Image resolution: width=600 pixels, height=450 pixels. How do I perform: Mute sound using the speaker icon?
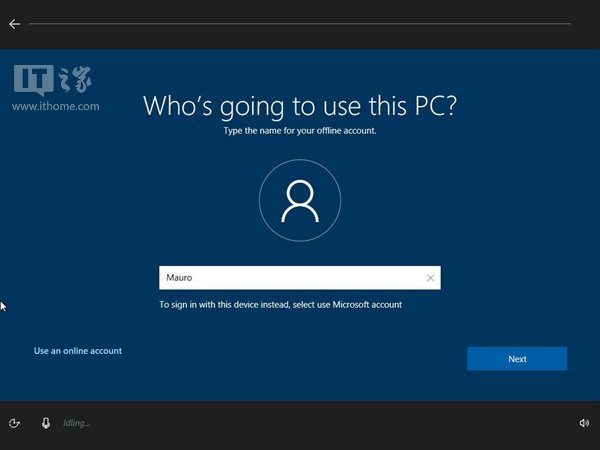pos(584,423)
